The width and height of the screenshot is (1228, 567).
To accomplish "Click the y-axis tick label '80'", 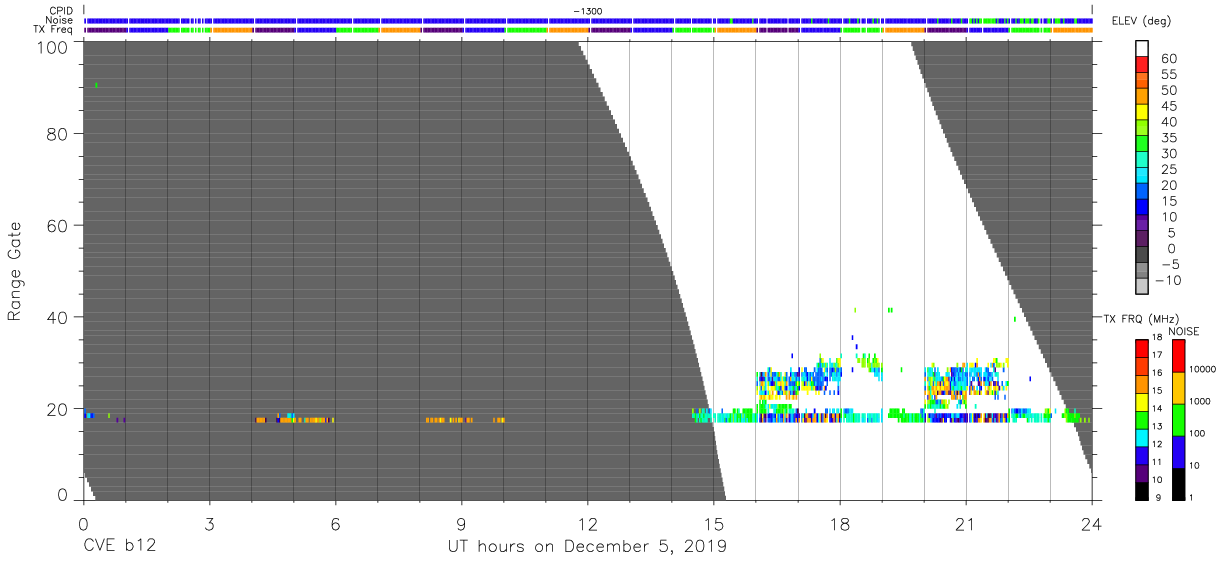I will point(56,134).
